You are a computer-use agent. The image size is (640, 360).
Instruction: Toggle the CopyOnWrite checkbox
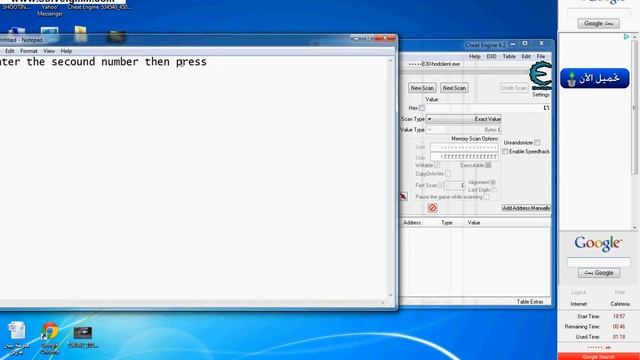click(x=448, y=174)
